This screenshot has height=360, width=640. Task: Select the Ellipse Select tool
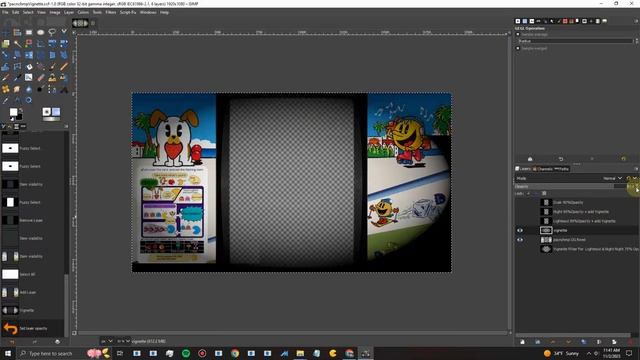tap(40, 32)
